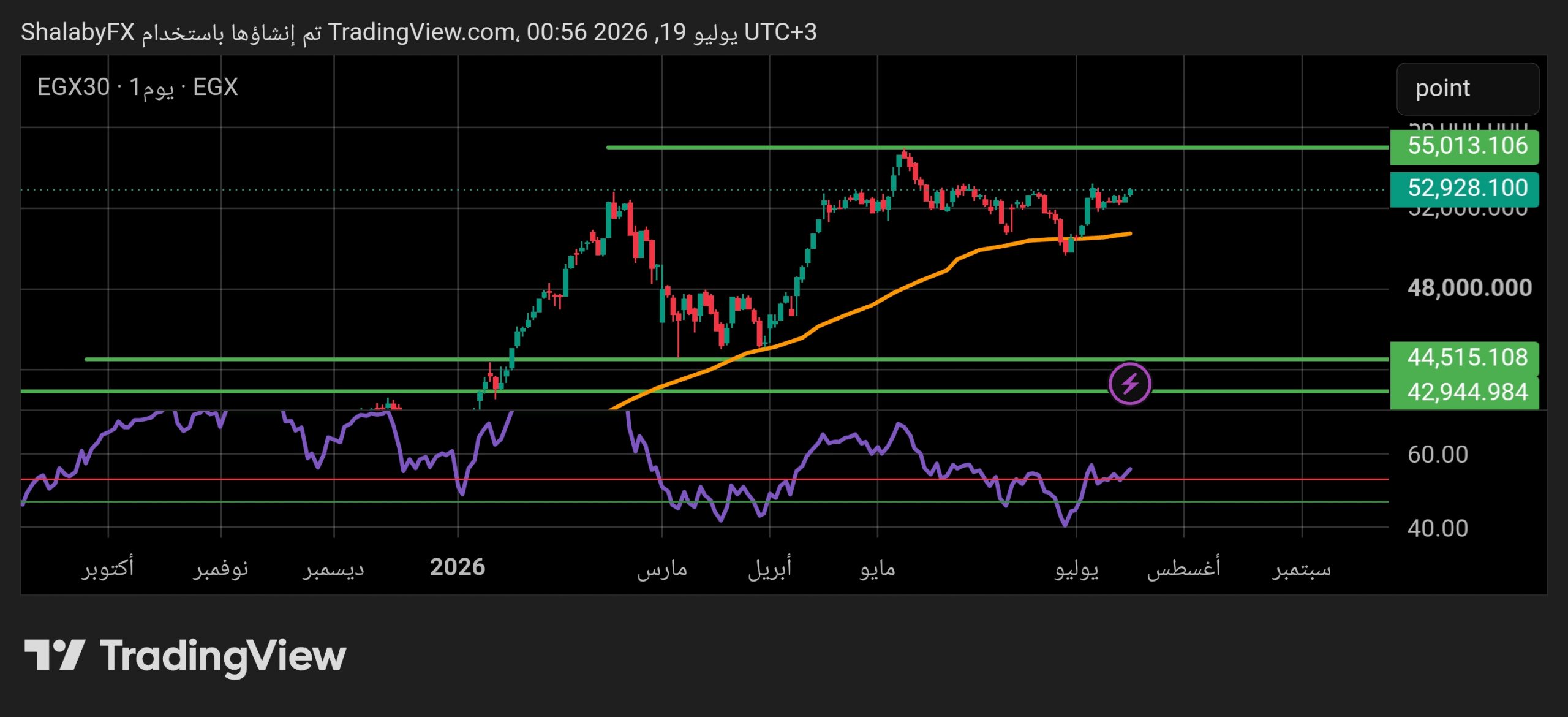Select the current price label 52,928.100
1568x717 pixels.
[1464, 189]
